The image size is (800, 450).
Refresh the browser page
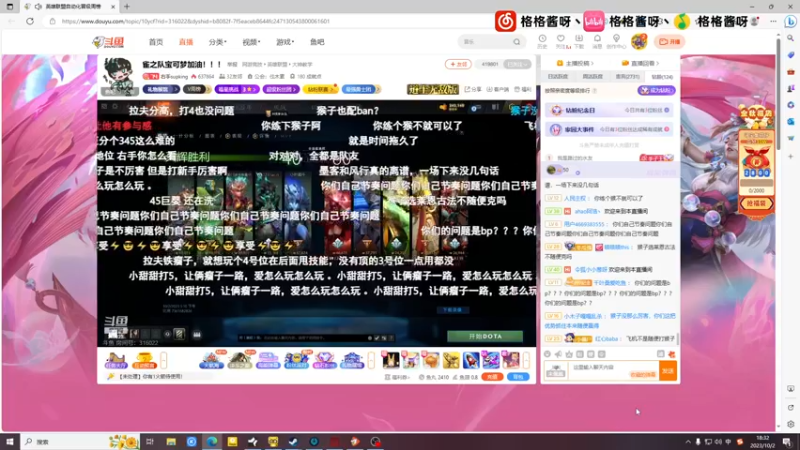30,21
